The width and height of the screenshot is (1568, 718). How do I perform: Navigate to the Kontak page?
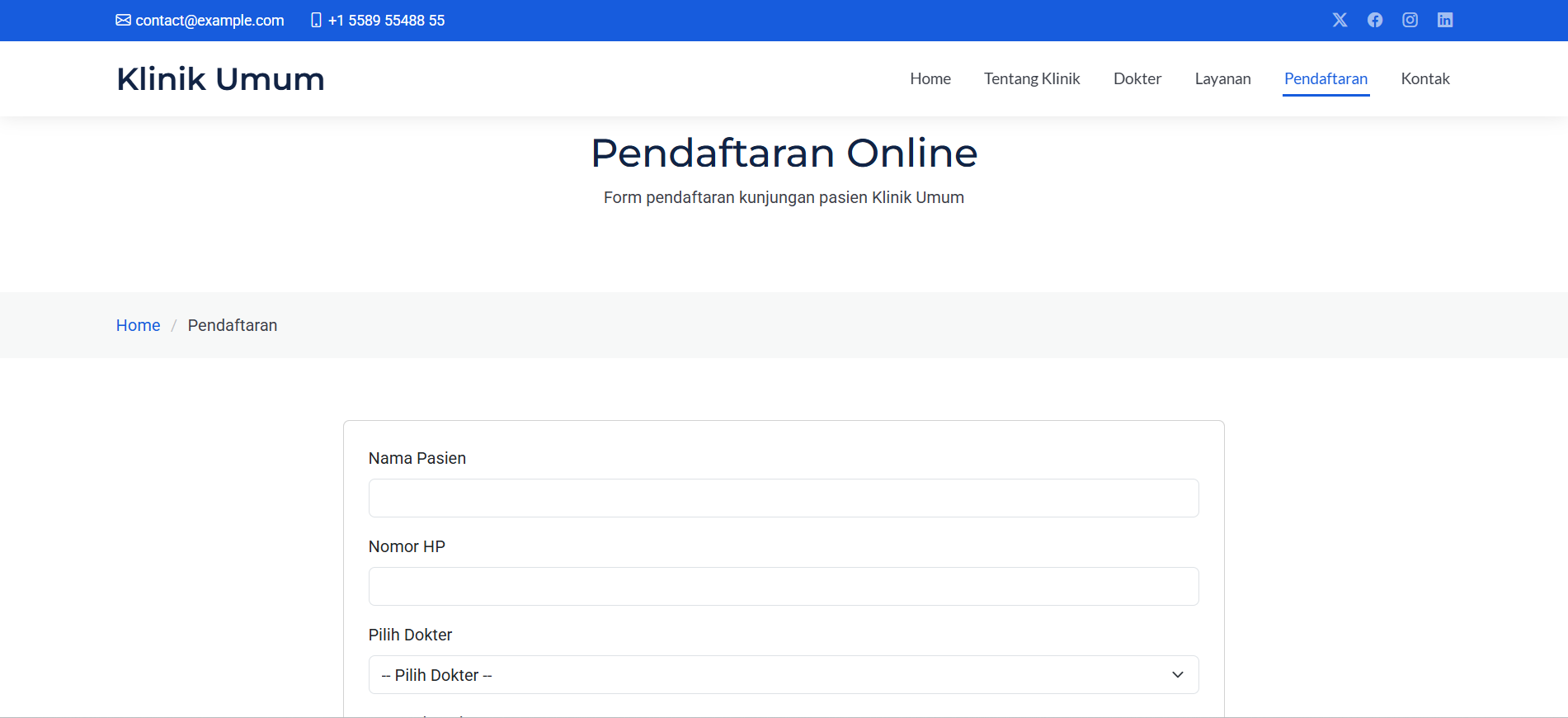coord(1424,78)
